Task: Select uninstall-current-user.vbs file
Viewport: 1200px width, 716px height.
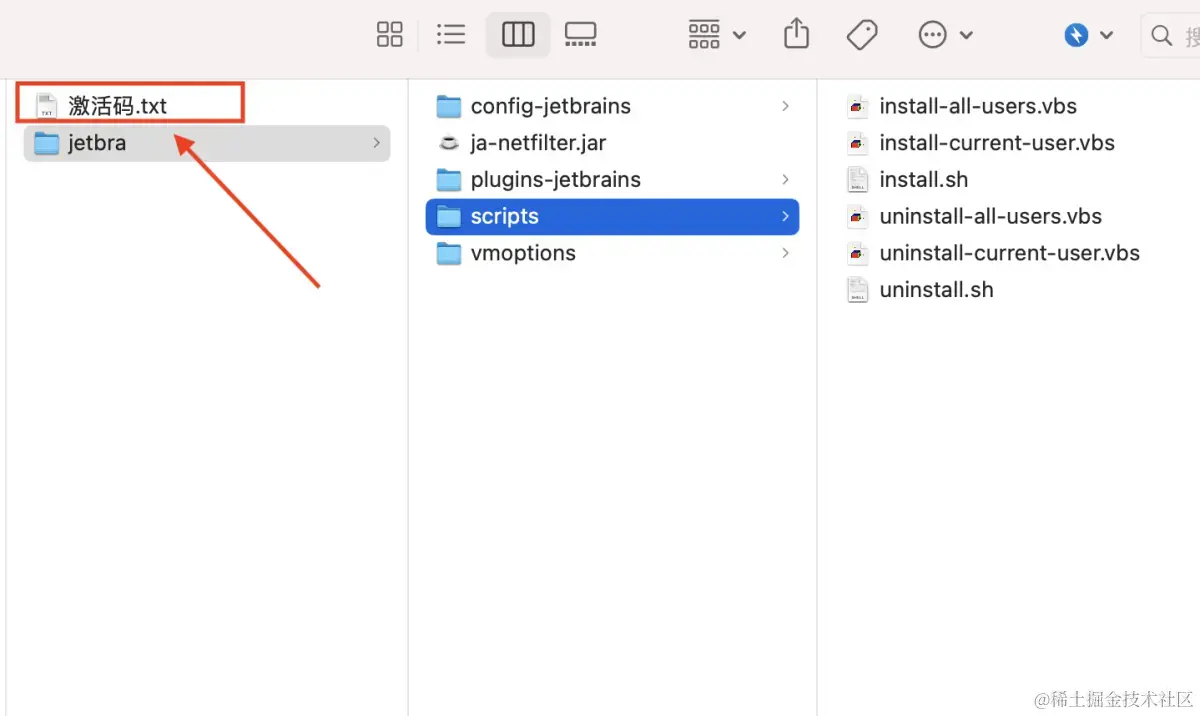Action: (x=1010, y=253)
